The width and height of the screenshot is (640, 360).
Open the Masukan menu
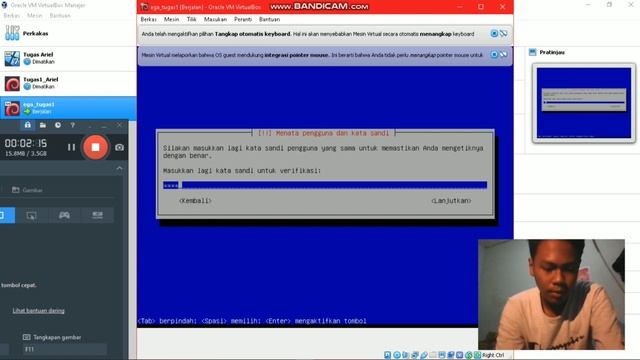216,19
